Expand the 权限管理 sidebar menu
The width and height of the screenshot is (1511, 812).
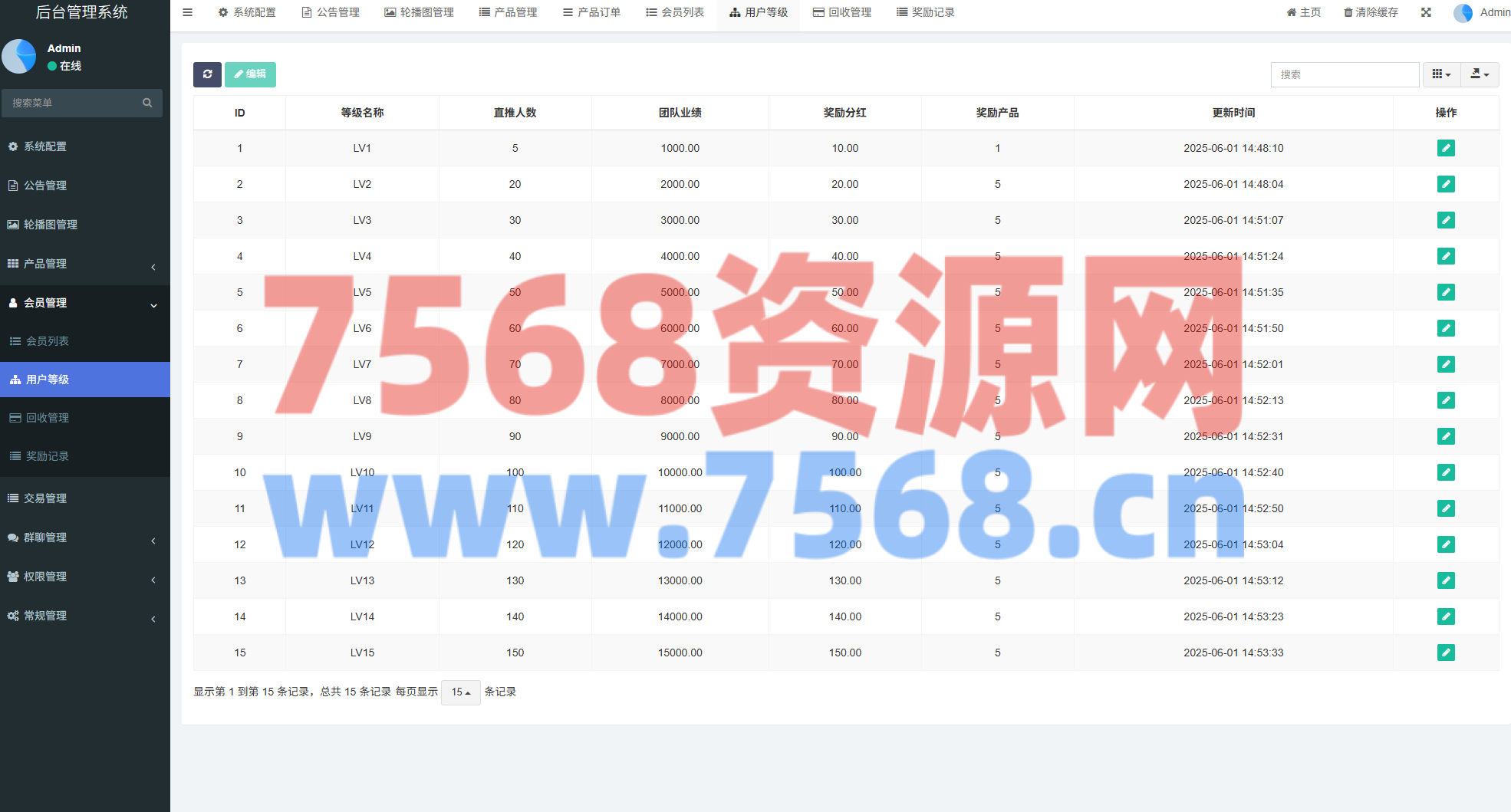coord(84,577)
